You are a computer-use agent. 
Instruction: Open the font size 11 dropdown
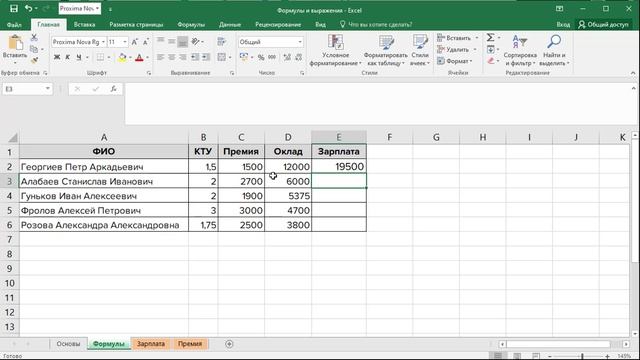(125, 42)
